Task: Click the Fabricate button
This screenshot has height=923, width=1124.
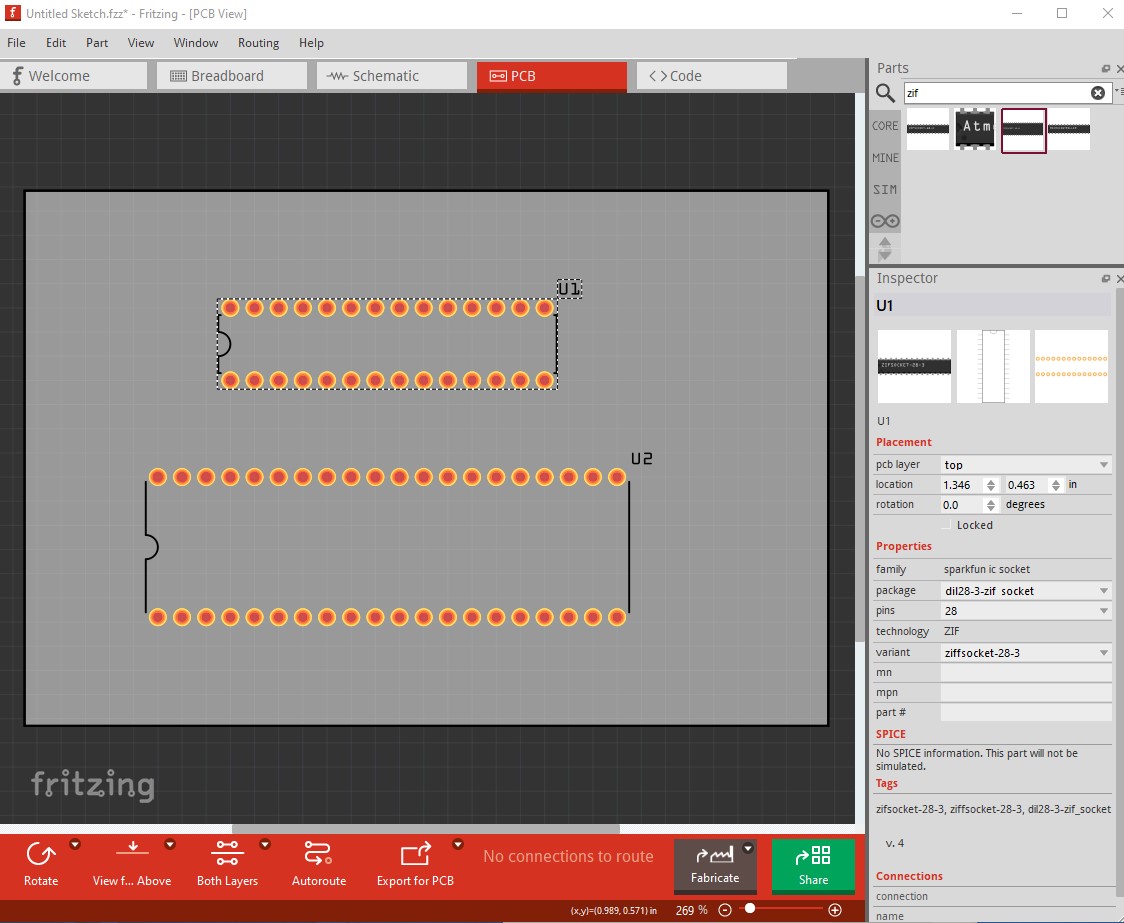Action: tap(715, 866)
